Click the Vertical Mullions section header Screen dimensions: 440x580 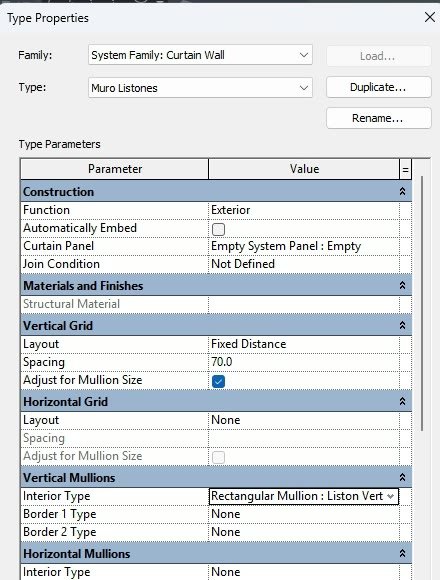[x=216, y=478]
